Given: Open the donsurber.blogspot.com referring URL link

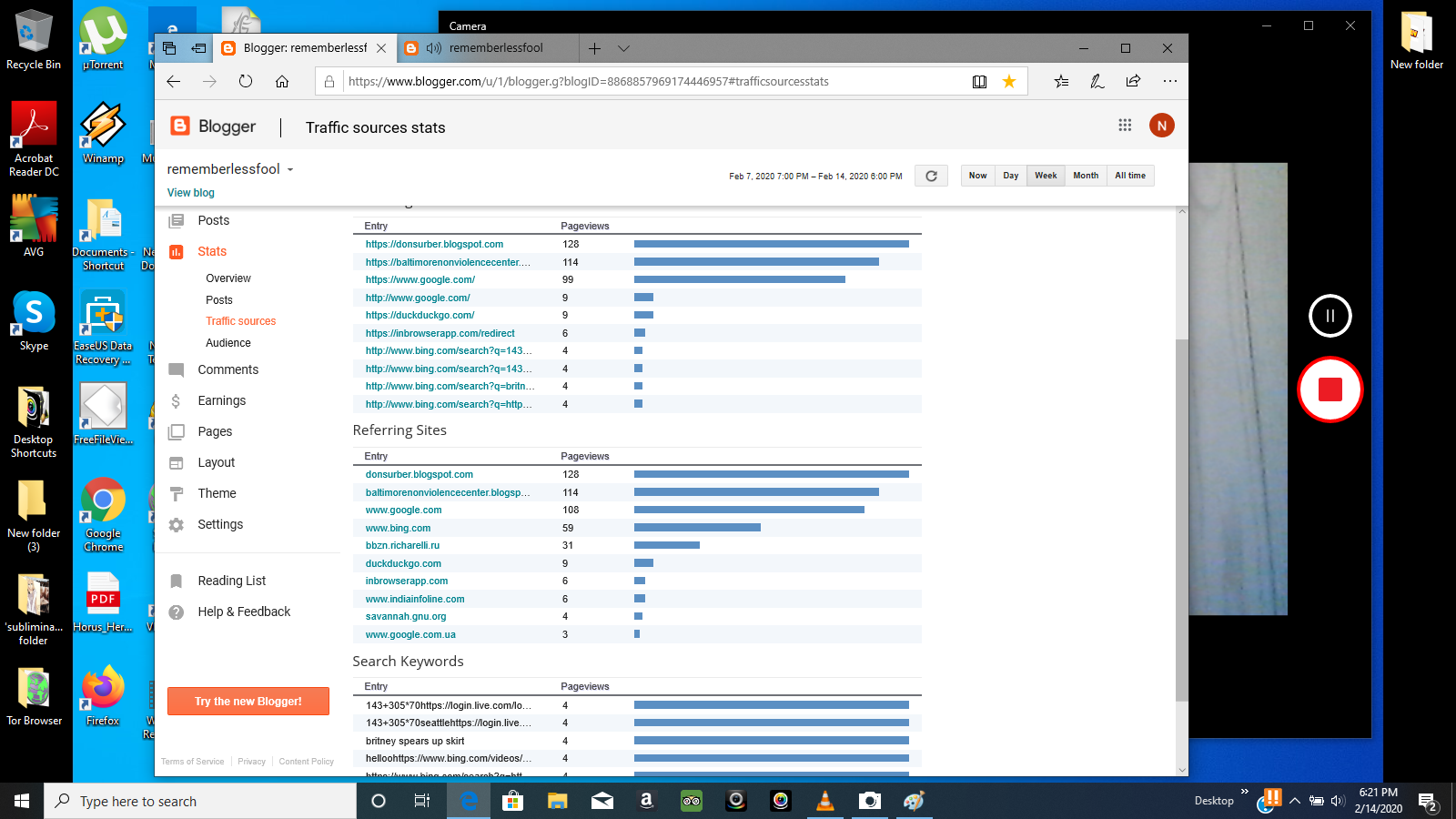Looking at the screenshot, I should click(434, 244).
